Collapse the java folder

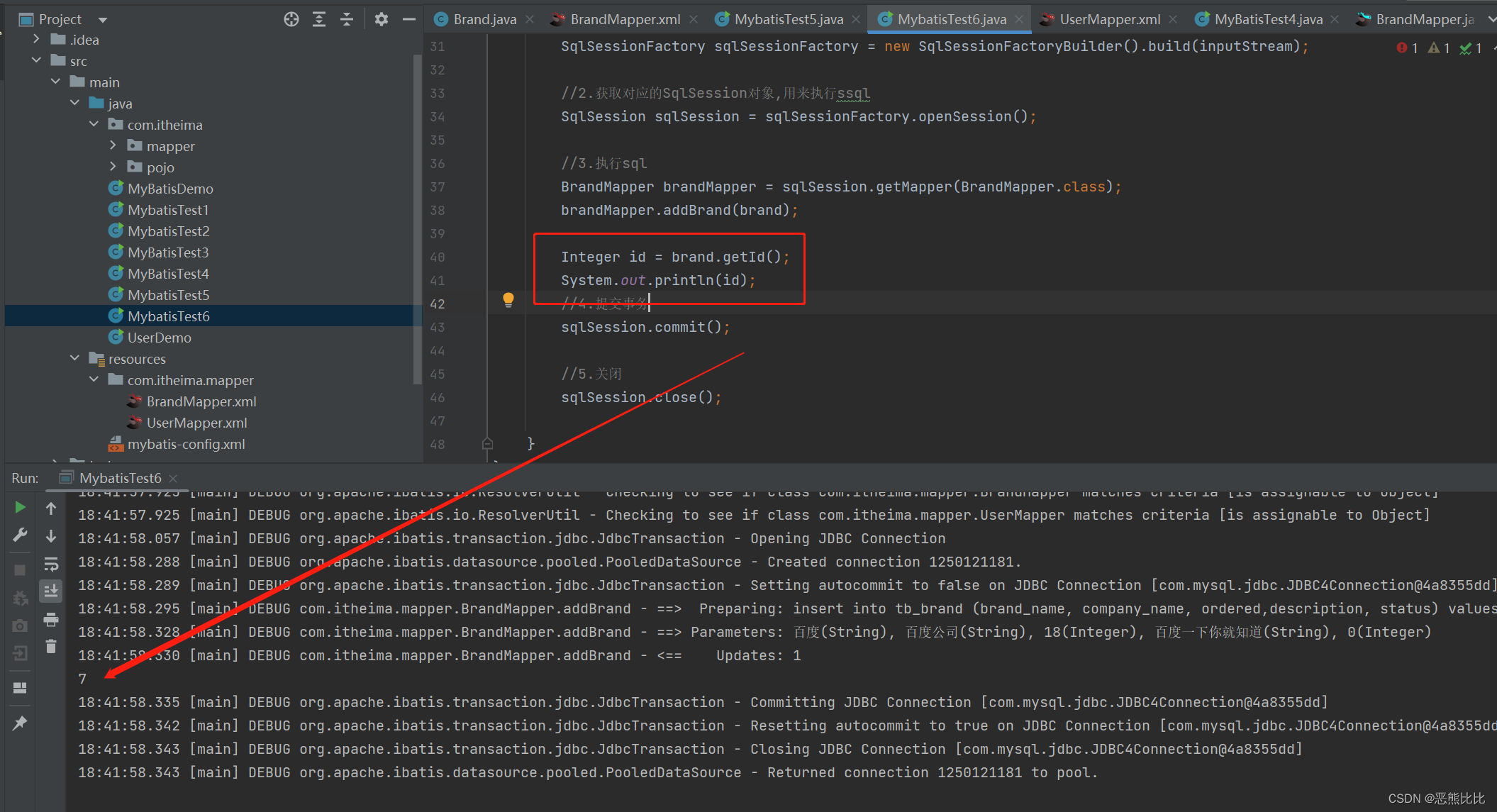(75, 104)
